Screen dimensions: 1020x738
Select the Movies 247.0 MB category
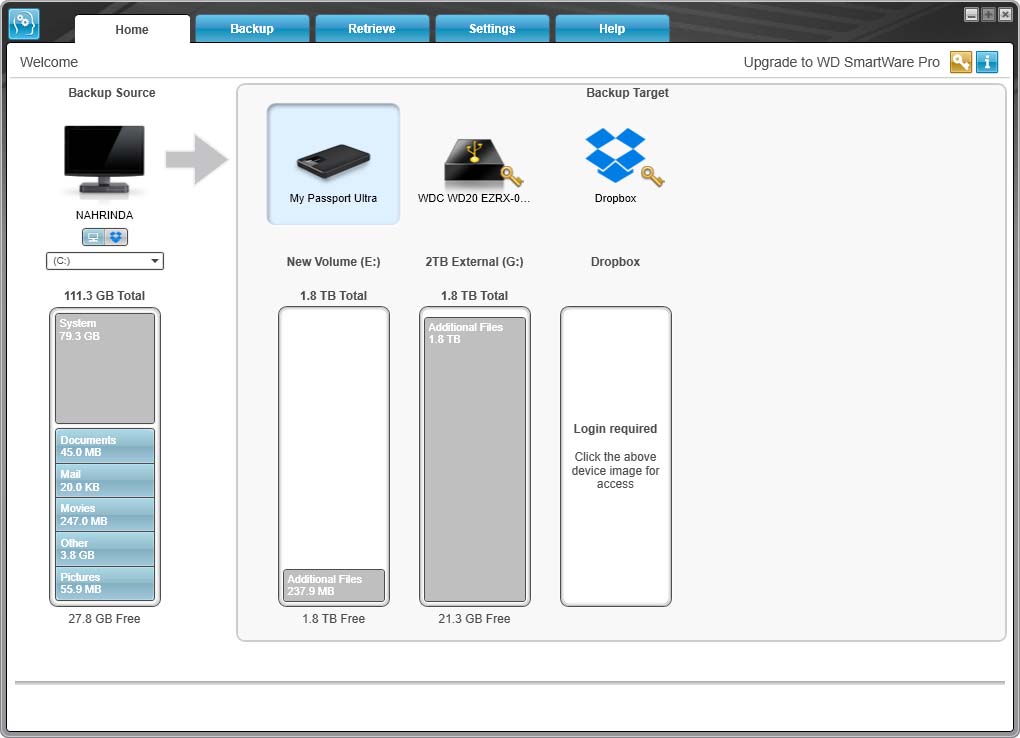(x=105, y=515)
